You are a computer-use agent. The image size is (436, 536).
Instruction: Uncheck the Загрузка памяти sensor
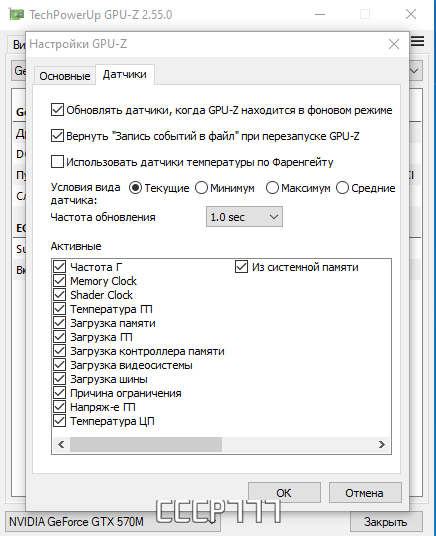point(60,323)
